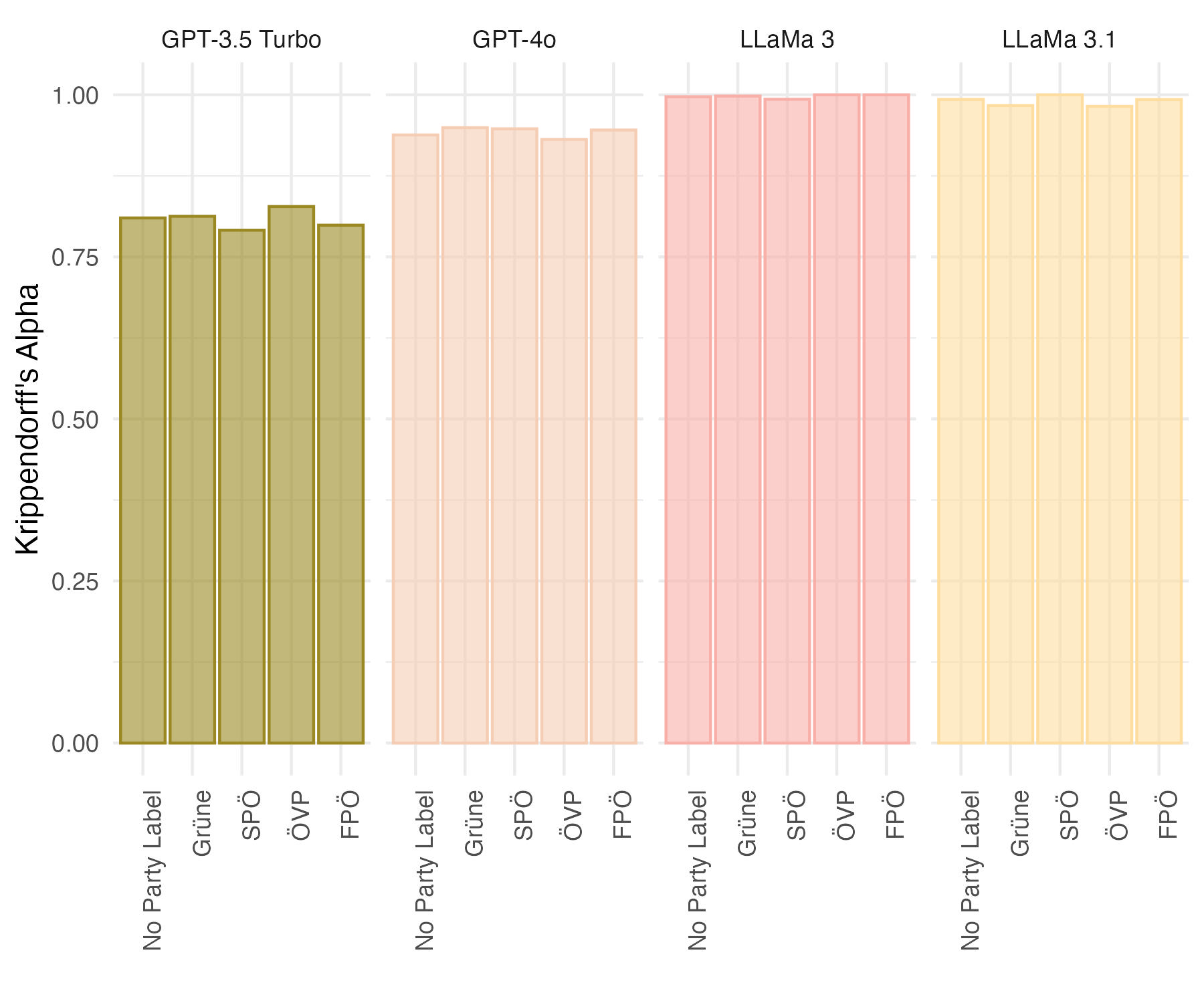Select the LLaMa 3.1 facet heading

pos(1059,40)
